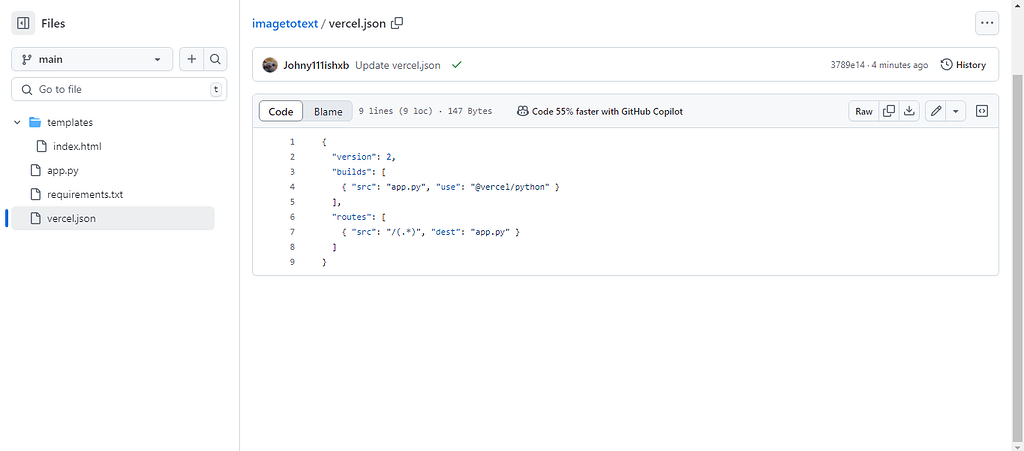This screenshot has height=451, width=1024.
Task: Collapse the Files side panel icon
Action: tap(24, 23)
